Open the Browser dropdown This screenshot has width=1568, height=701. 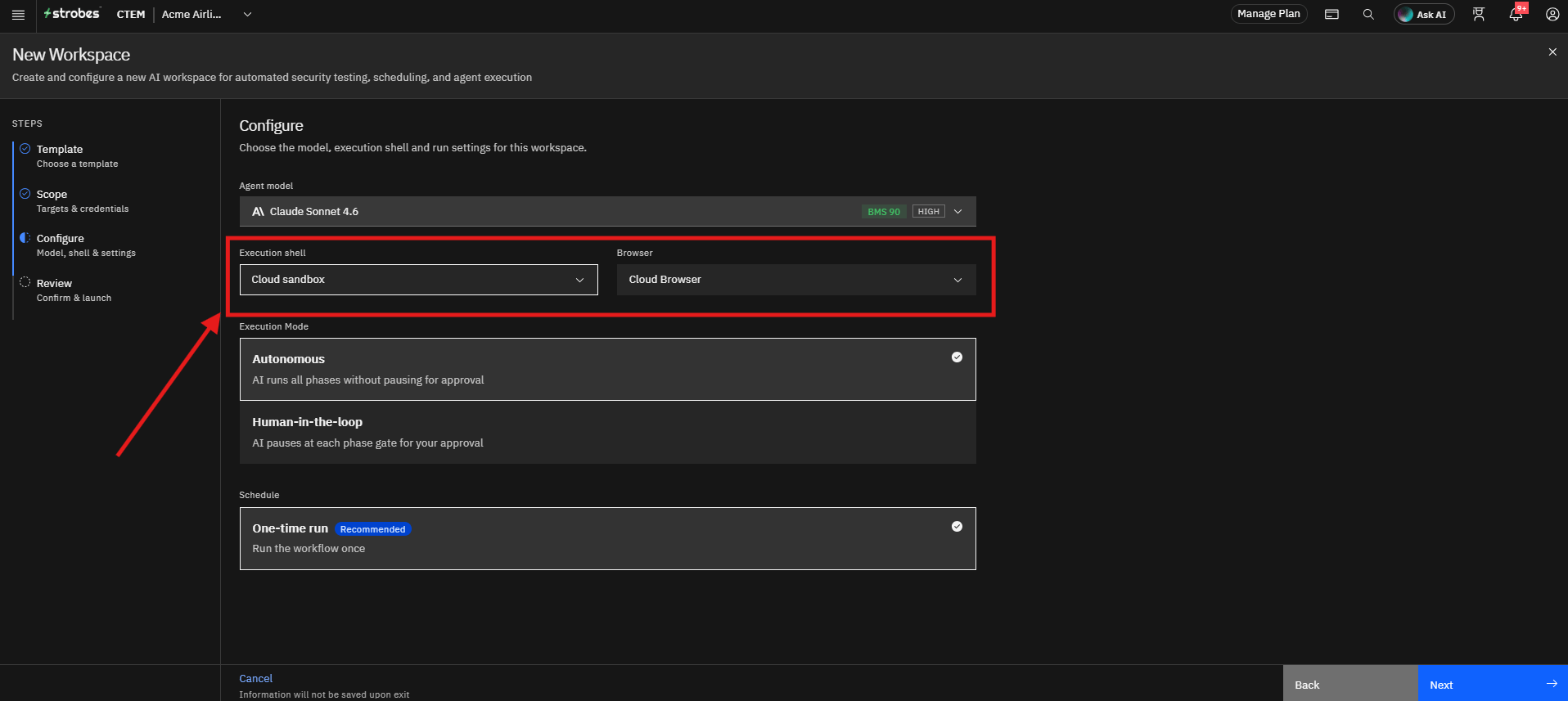pos(796,280)
